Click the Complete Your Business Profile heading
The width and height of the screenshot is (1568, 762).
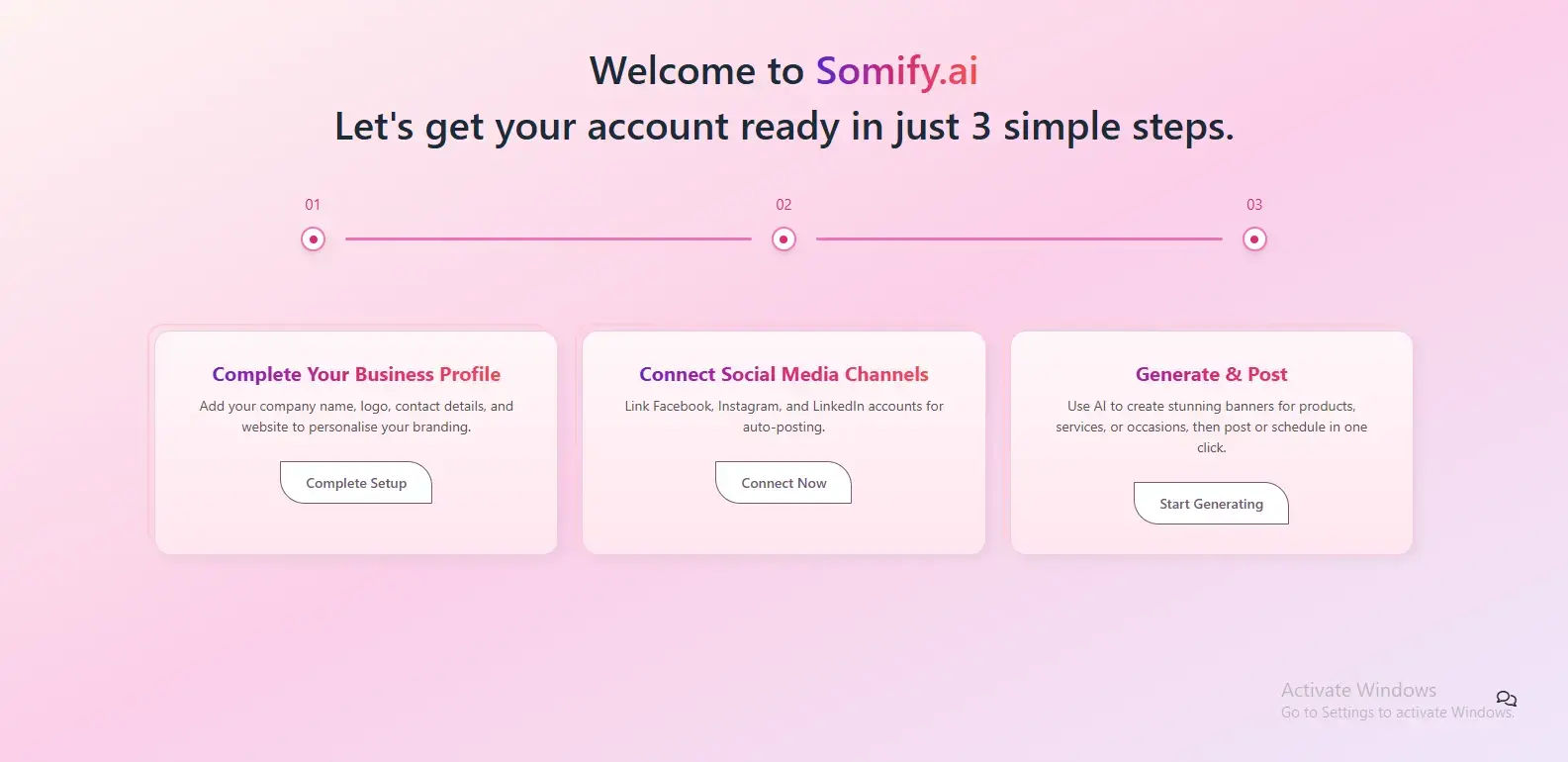pyautogui.click(x=356, y=374)
